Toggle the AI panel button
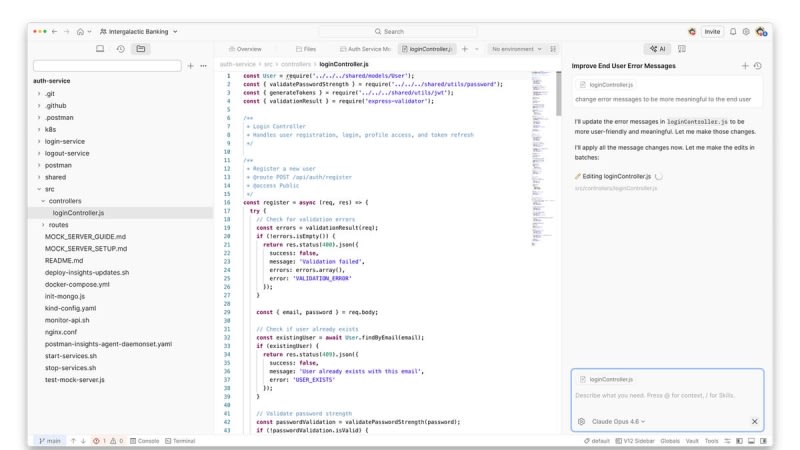Screen dimensions: 800x450 click(x=657, y=48)
